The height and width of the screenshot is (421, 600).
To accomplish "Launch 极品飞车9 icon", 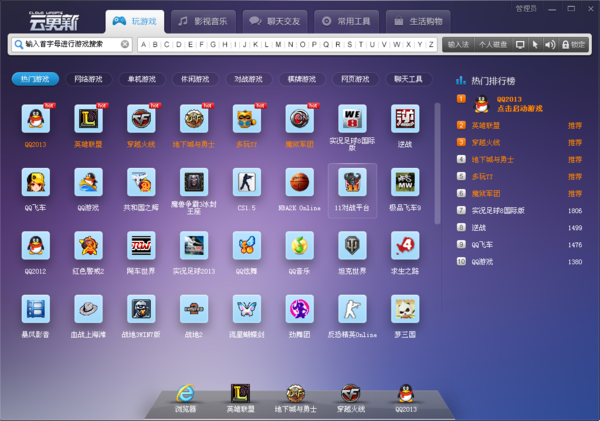I will (405, 182).
